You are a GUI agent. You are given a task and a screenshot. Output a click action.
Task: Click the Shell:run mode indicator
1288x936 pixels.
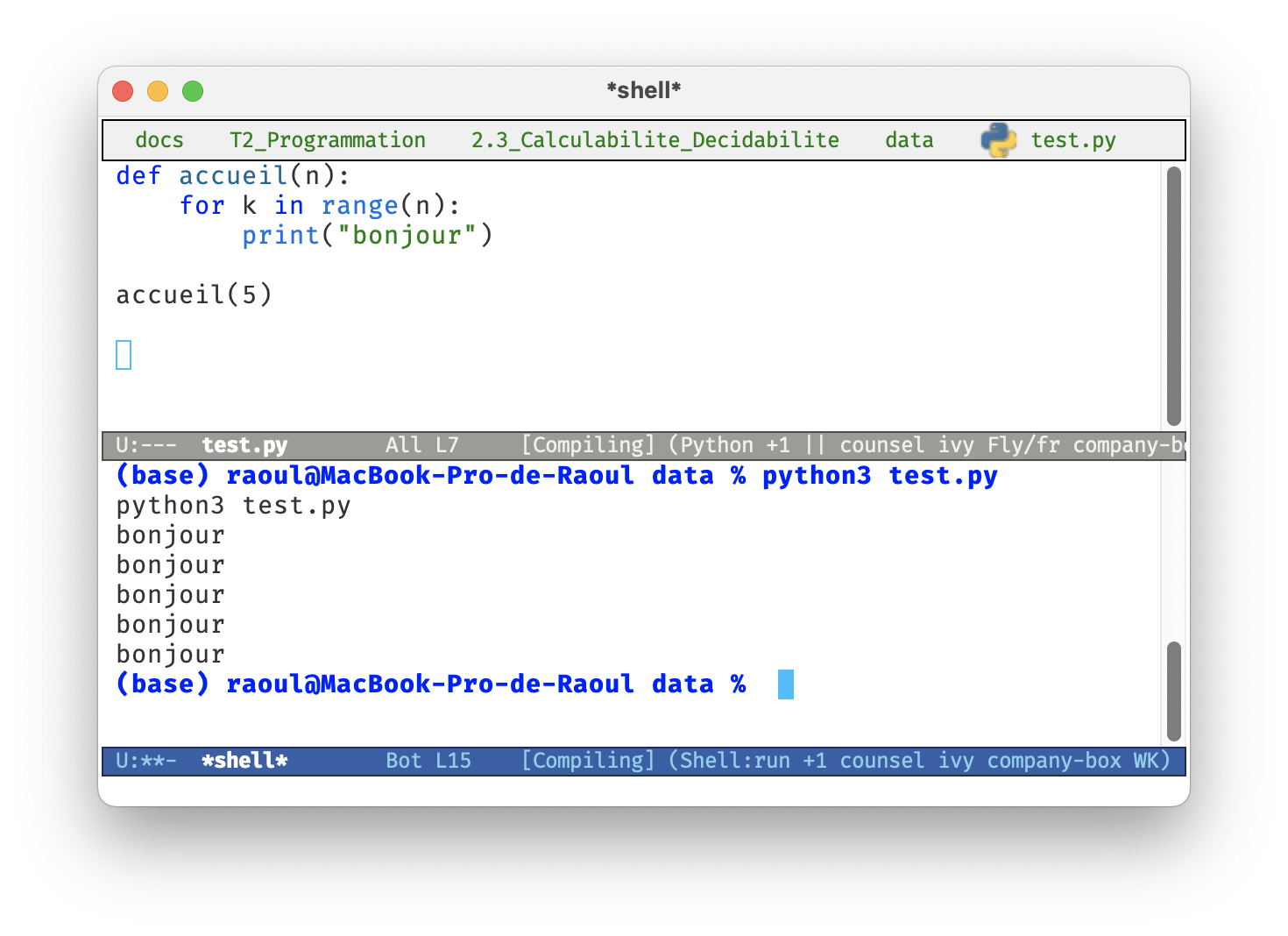pyautogui.click(x=735, y=761)
